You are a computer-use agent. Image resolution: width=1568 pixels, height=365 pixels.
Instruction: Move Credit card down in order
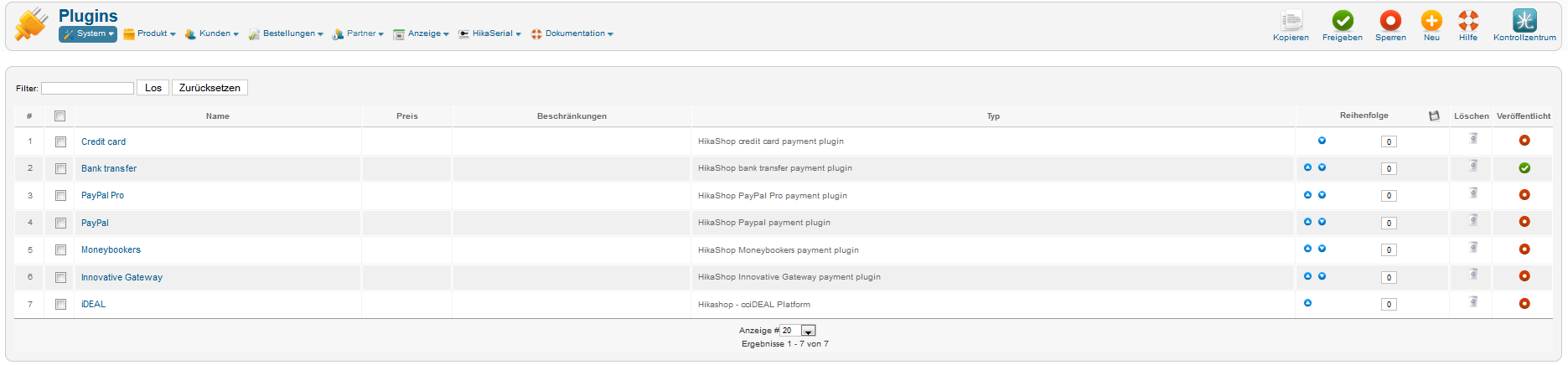click(1322, 141)
